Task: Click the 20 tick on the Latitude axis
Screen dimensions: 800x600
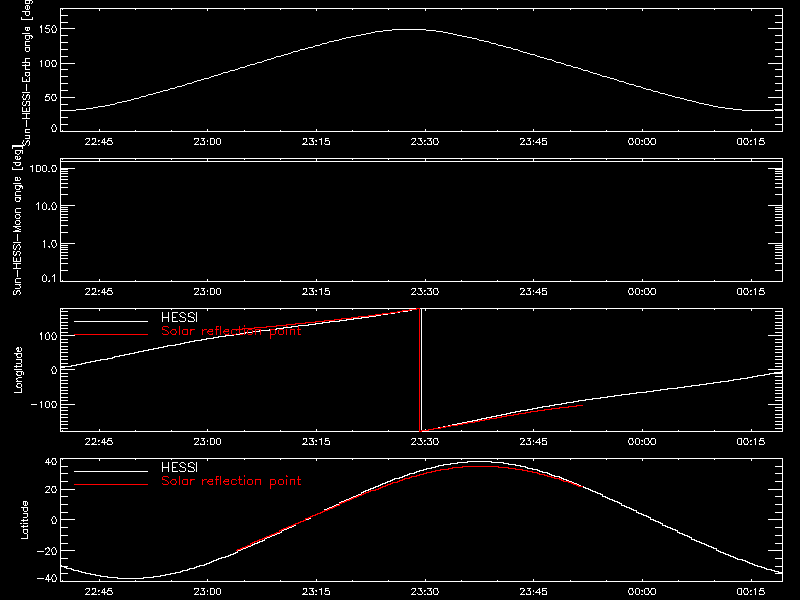Action: 51,490
